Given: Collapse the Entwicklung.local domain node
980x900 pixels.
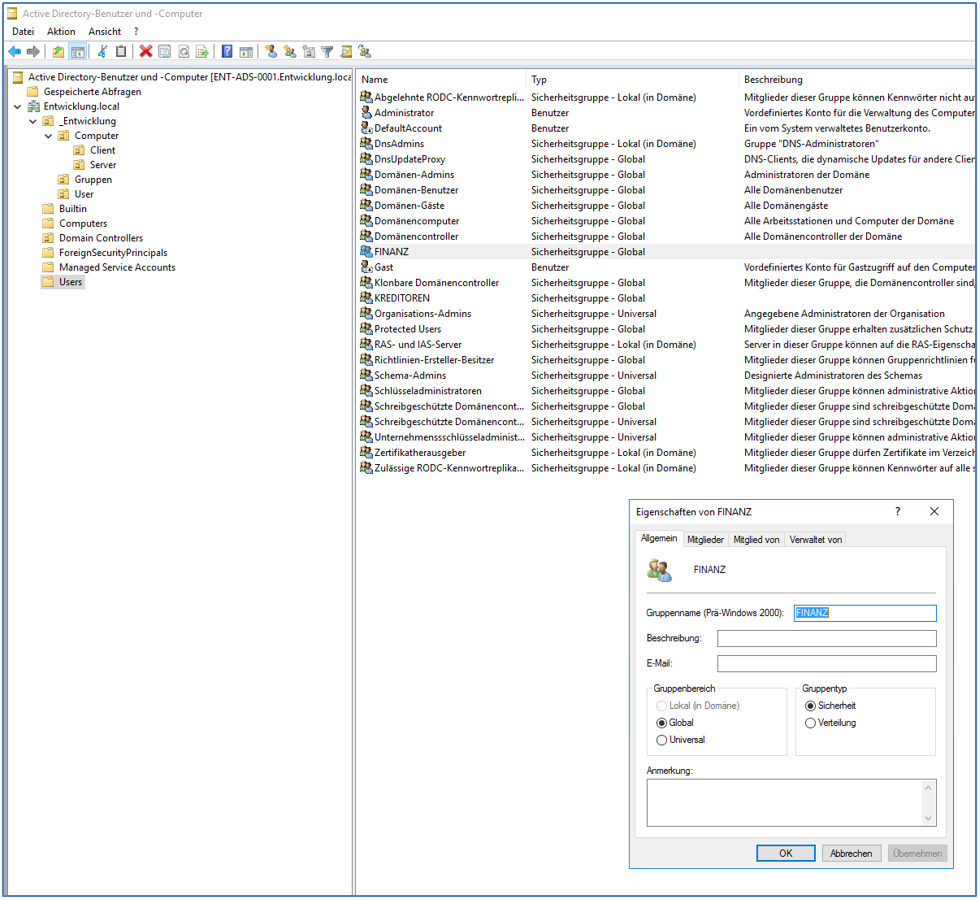Looking at the screenshot, I should [18, 107].
